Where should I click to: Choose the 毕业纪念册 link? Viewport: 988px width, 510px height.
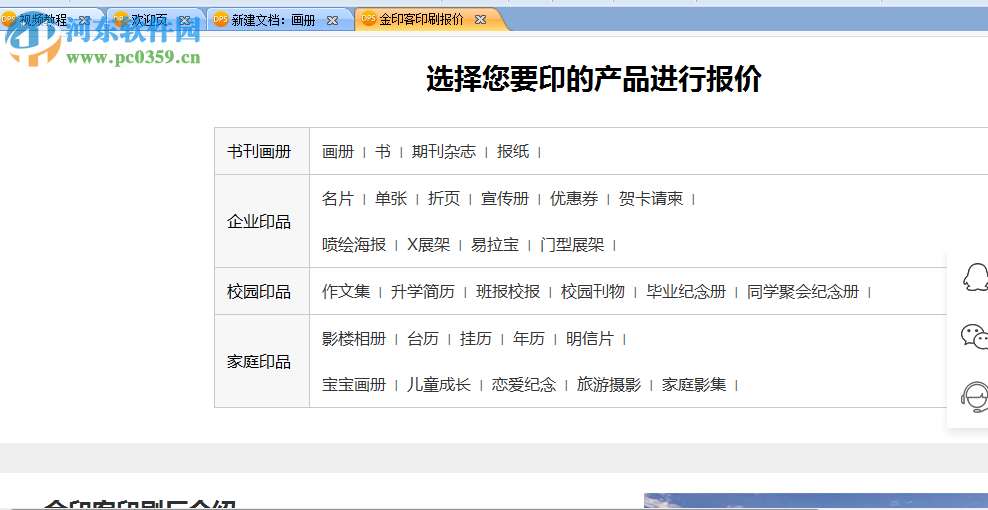click(686, 291)
